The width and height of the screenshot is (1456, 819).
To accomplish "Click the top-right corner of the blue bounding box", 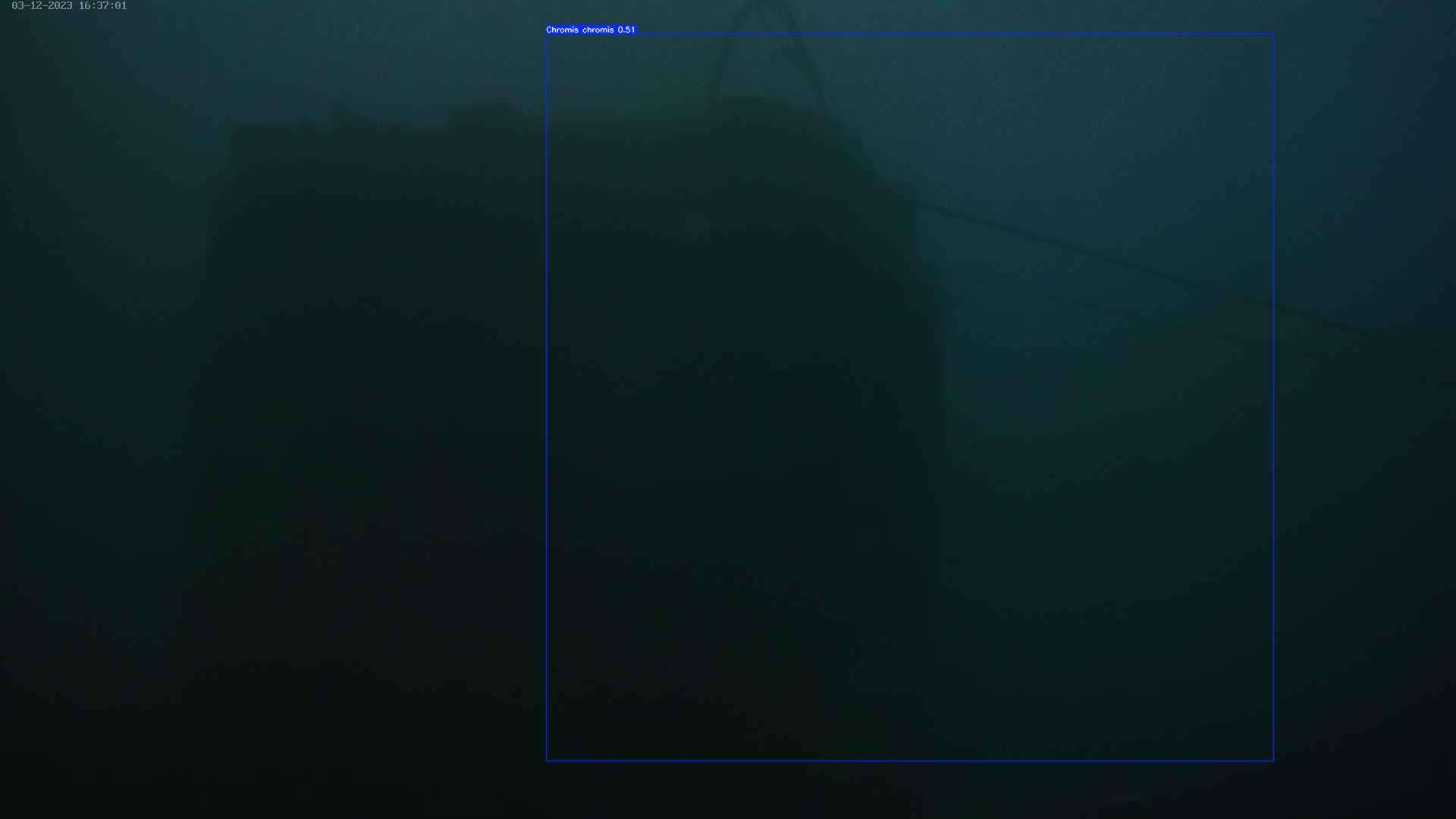I will pos(1273,34).
